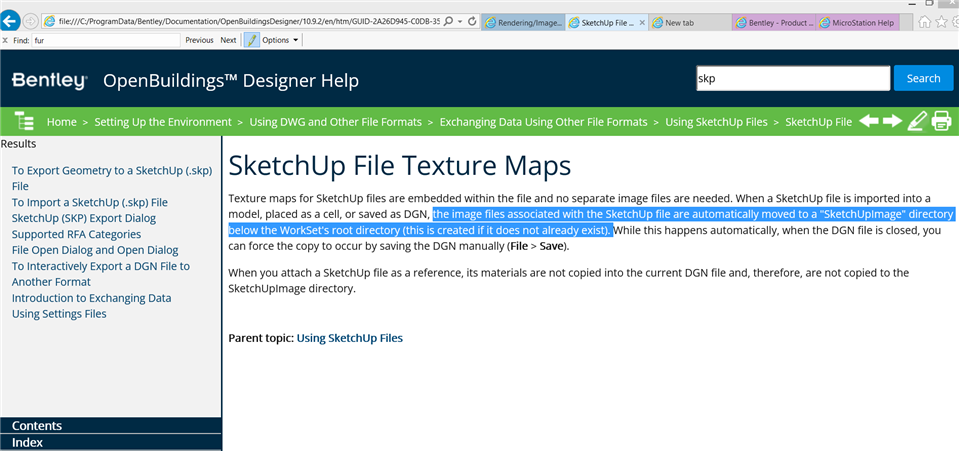Image resolution: width=959 pixels, height=451 pixels.
Task: Open Using DWG and Other File Formats breadcrumb
Action: click(336, 122)
